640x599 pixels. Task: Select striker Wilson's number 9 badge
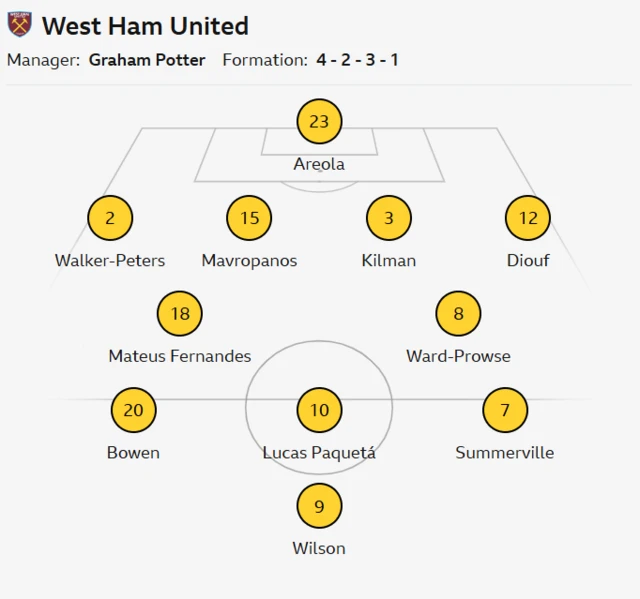[319, 506]
